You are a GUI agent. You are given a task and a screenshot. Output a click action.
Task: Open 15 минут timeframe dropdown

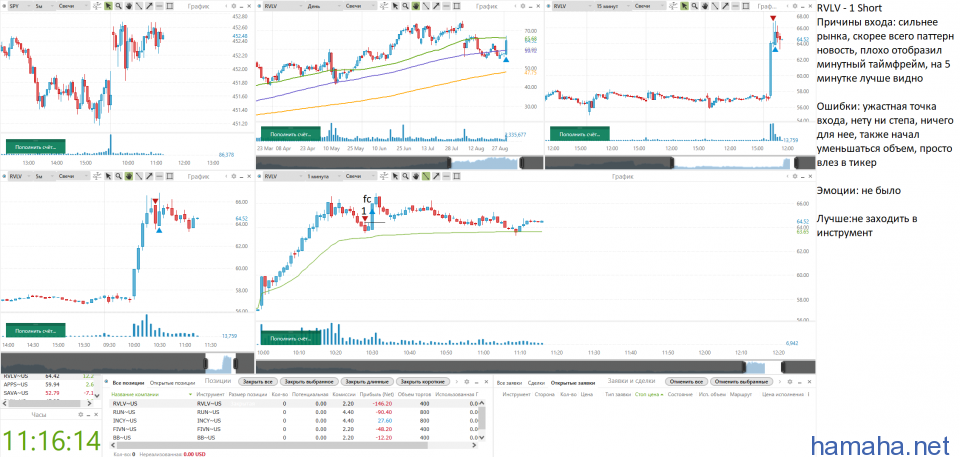coord(613,6)
